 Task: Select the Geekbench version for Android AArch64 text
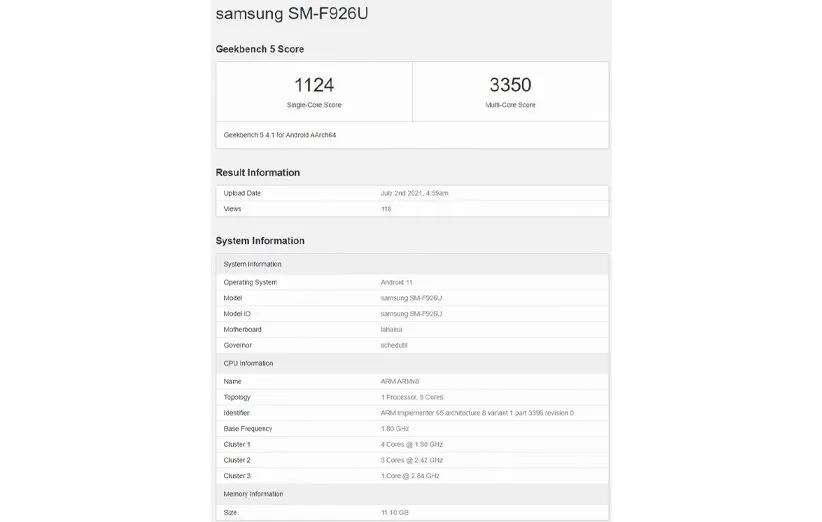[x=280, y=134]
